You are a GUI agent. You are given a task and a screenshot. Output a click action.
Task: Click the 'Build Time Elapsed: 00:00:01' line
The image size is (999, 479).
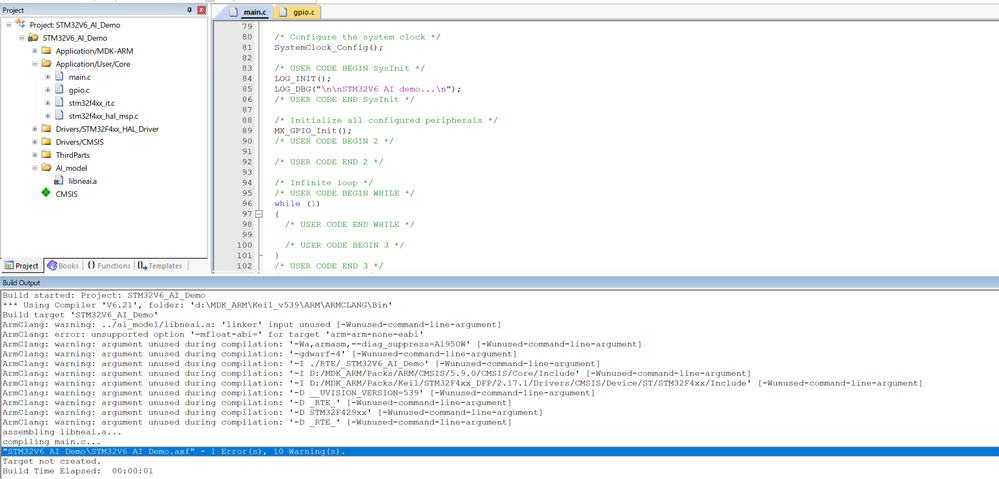coord(77,471)
